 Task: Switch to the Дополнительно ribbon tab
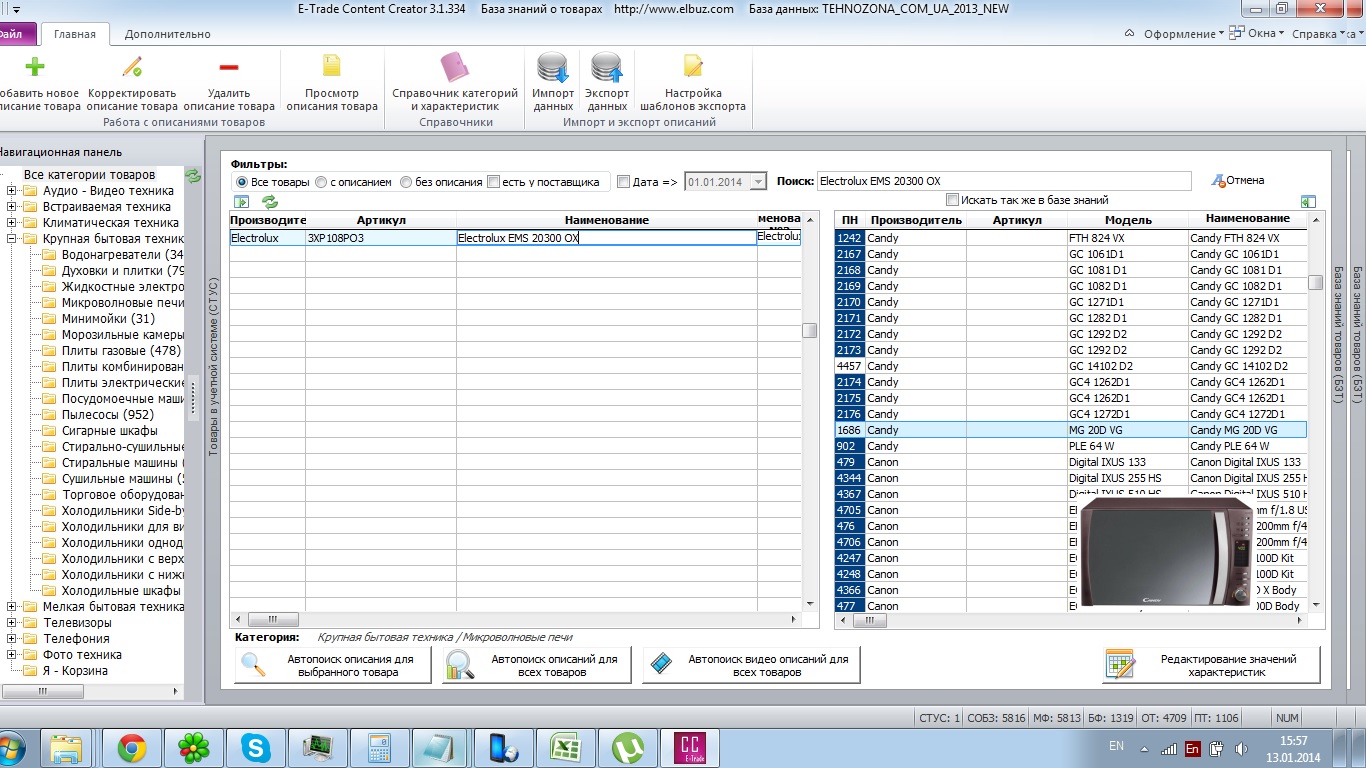(x=168, y=34)
